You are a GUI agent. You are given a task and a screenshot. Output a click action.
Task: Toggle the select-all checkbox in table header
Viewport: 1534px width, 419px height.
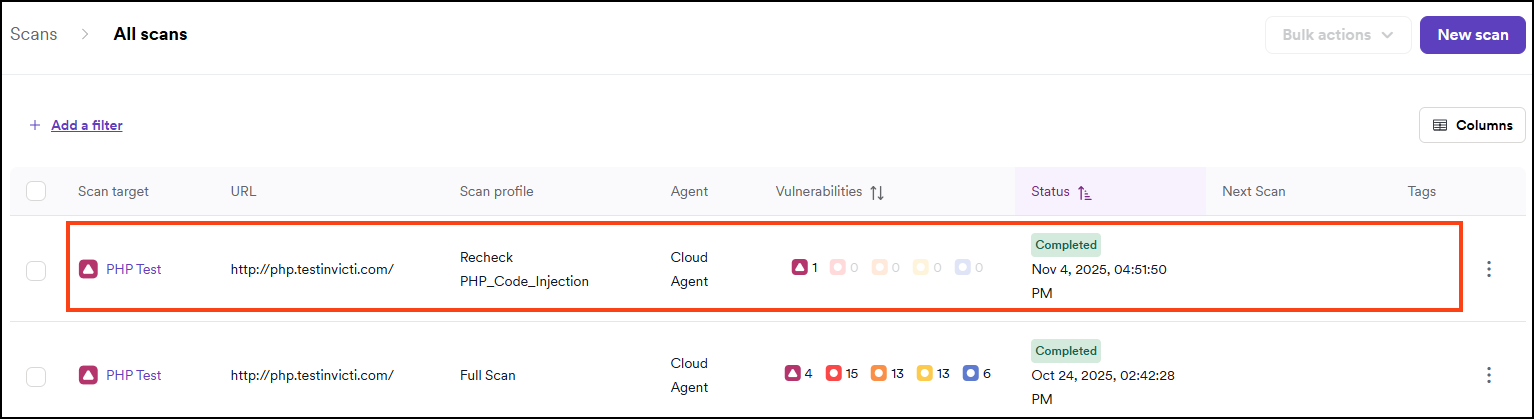(x=36, y=191)
